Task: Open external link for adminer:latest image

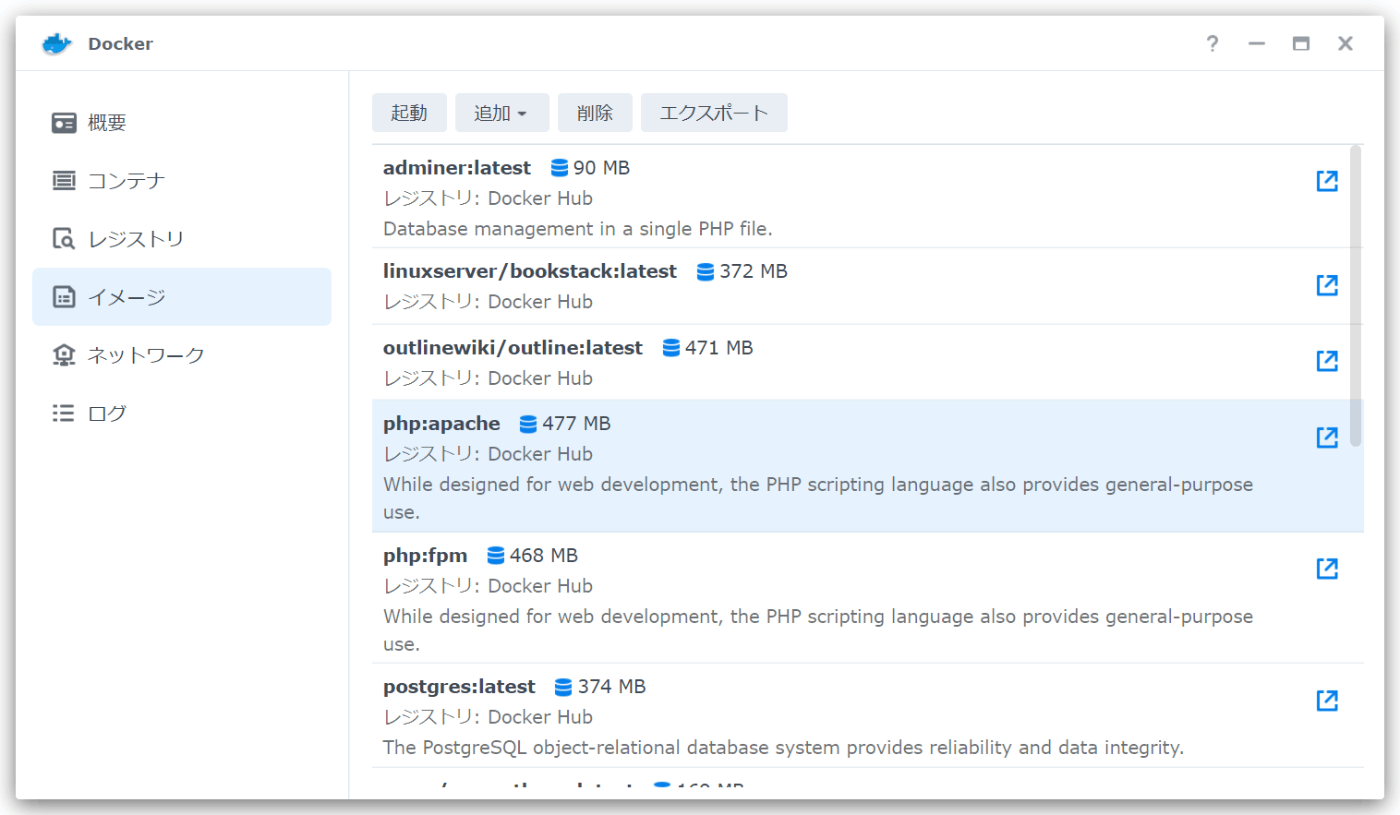Action: click(x=1327, y=181)
